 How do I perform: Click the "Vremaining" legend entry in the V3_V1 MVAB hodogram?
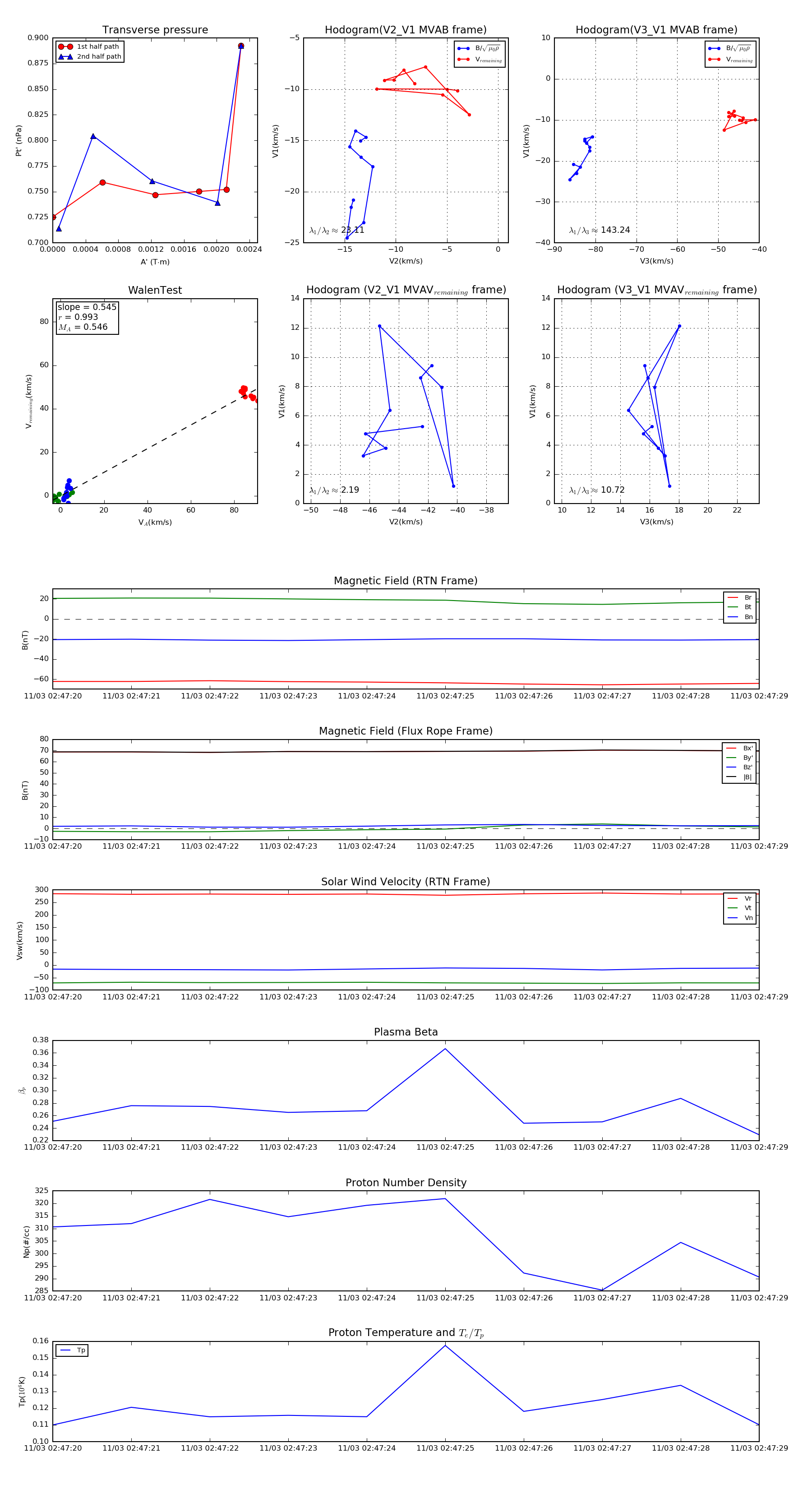click(730, 60)
